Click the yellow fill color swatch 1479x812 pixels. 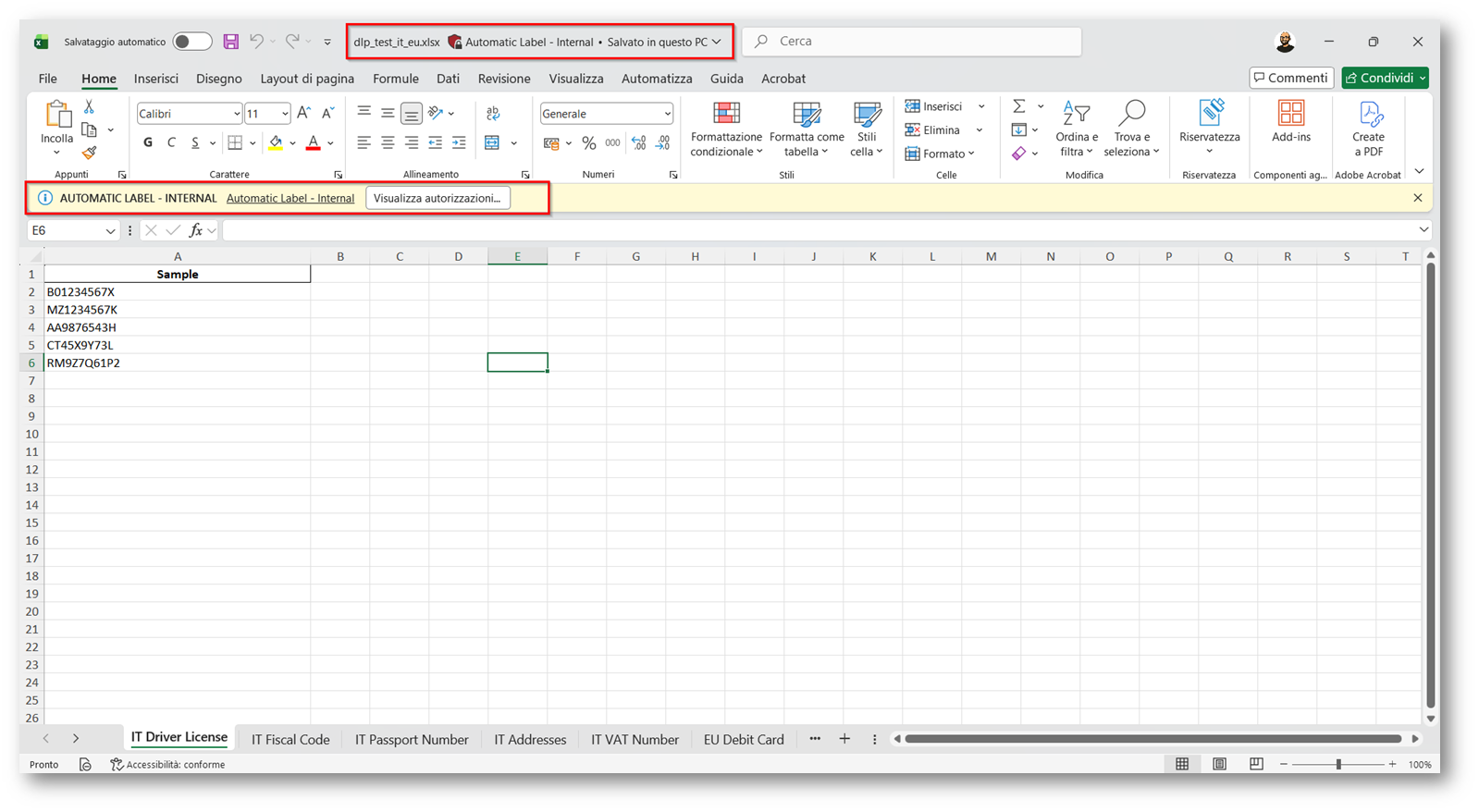pyautogui.click(x=276, y=143)
